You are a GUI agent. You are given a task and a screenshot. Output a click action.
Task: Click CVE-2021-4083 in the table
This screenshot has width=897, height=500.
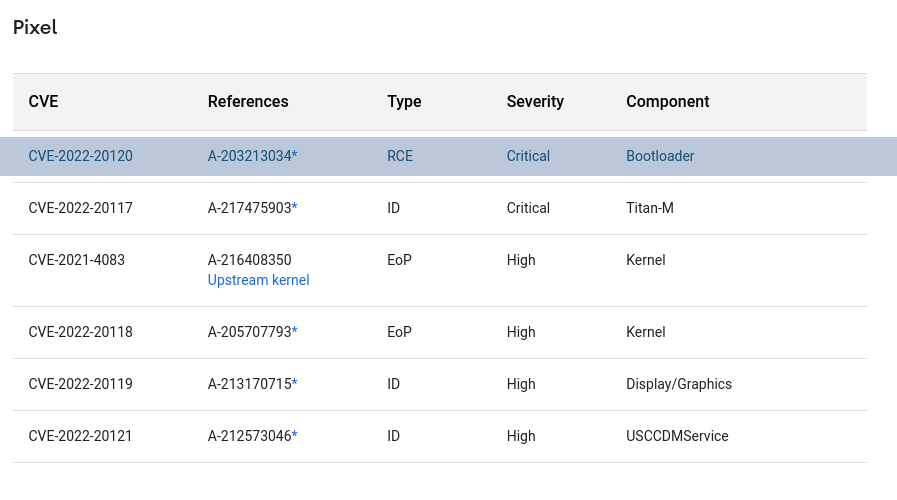point(77,260)
